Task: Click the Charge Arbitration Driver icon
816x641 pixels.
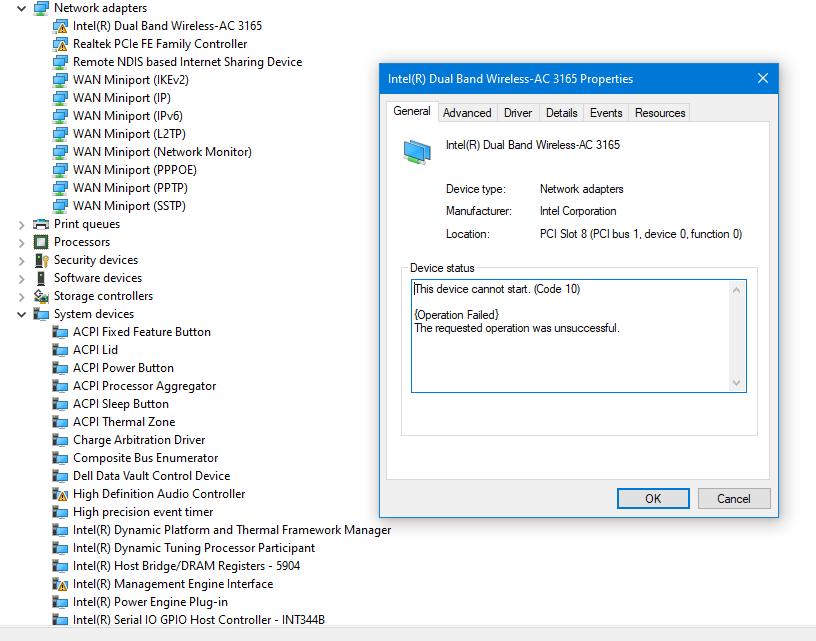Action: coord(60,440)
